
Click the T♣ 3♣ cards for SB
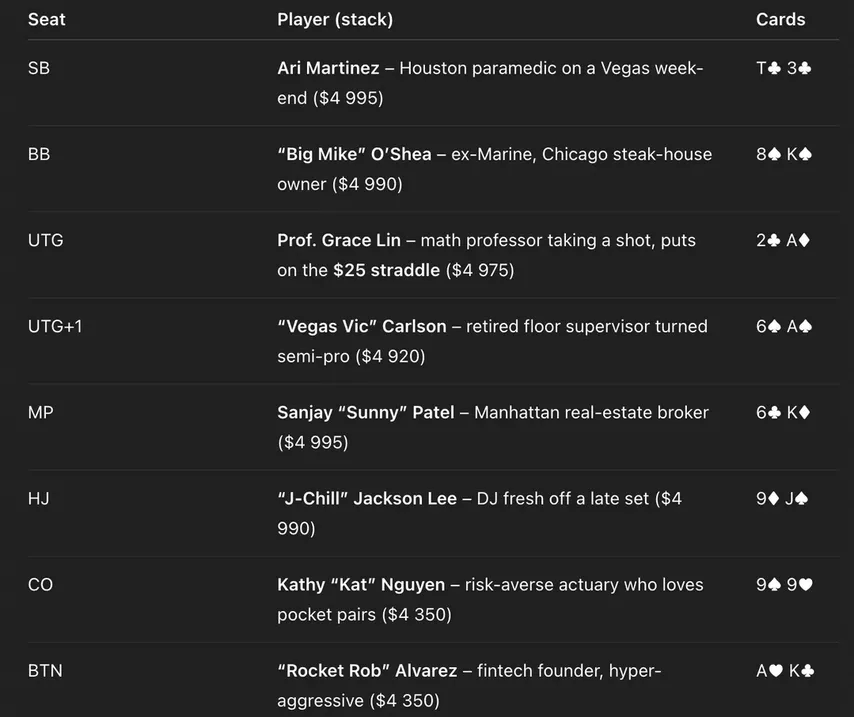[784, 68]
